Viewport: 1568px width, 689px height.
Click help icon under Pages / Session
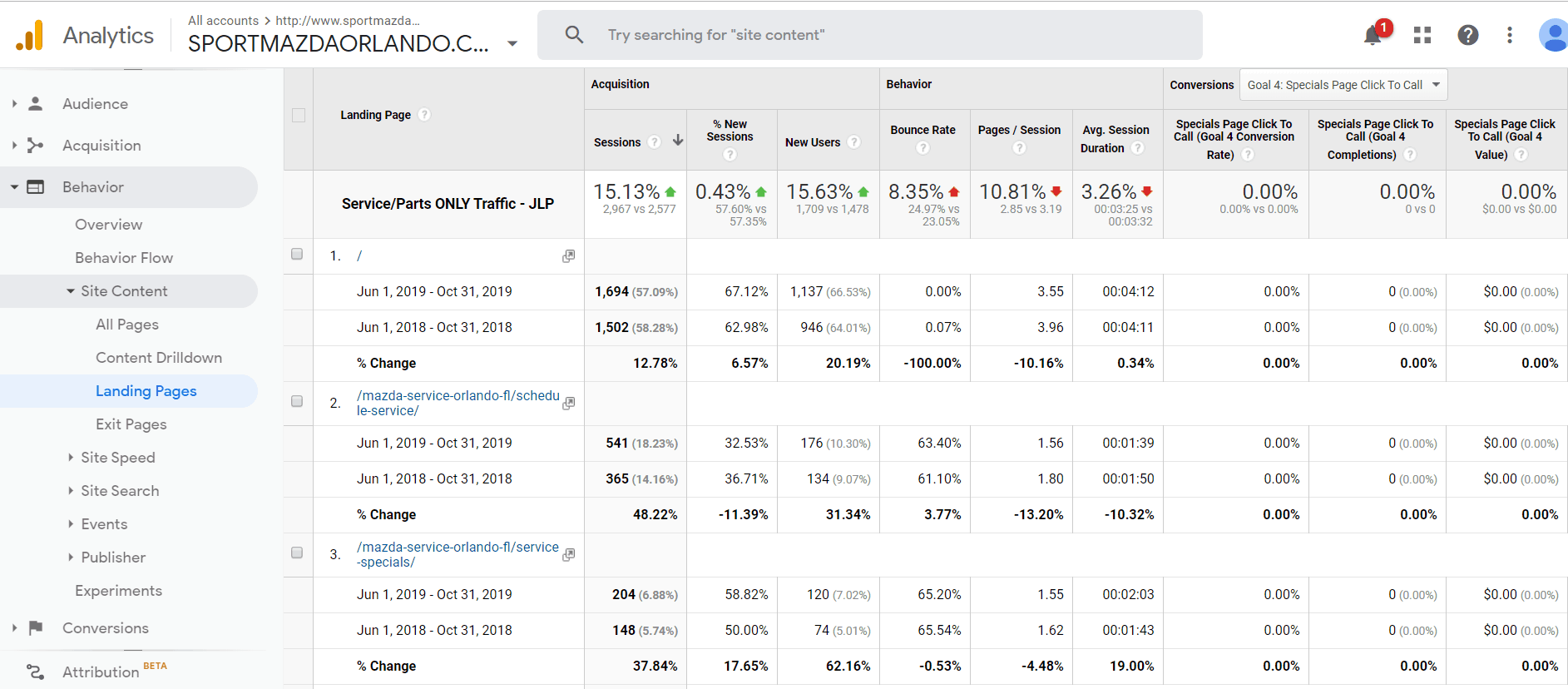pyautogui.click(x=1019, y=148)
